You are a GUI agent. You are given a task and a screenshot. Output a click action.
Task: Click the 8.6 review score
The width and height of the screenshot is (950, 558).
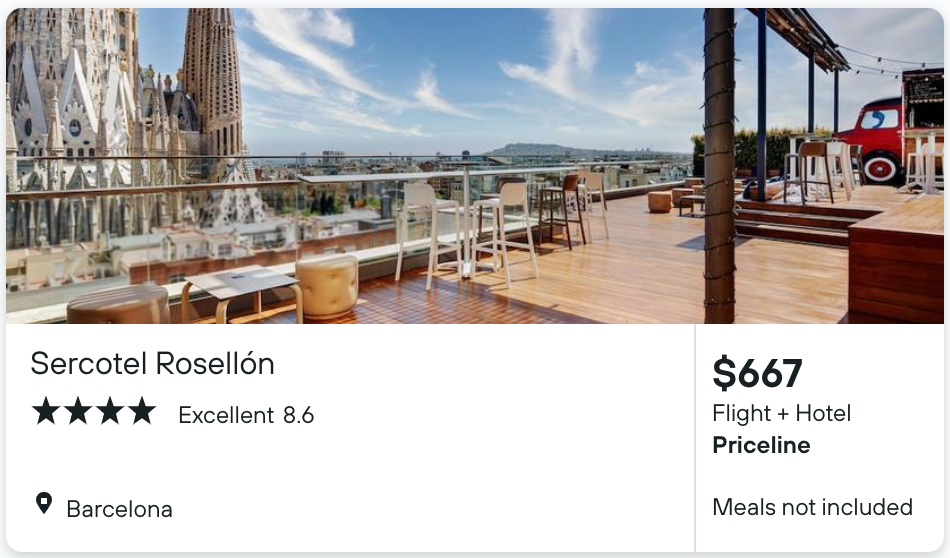[x=299, y=416]
